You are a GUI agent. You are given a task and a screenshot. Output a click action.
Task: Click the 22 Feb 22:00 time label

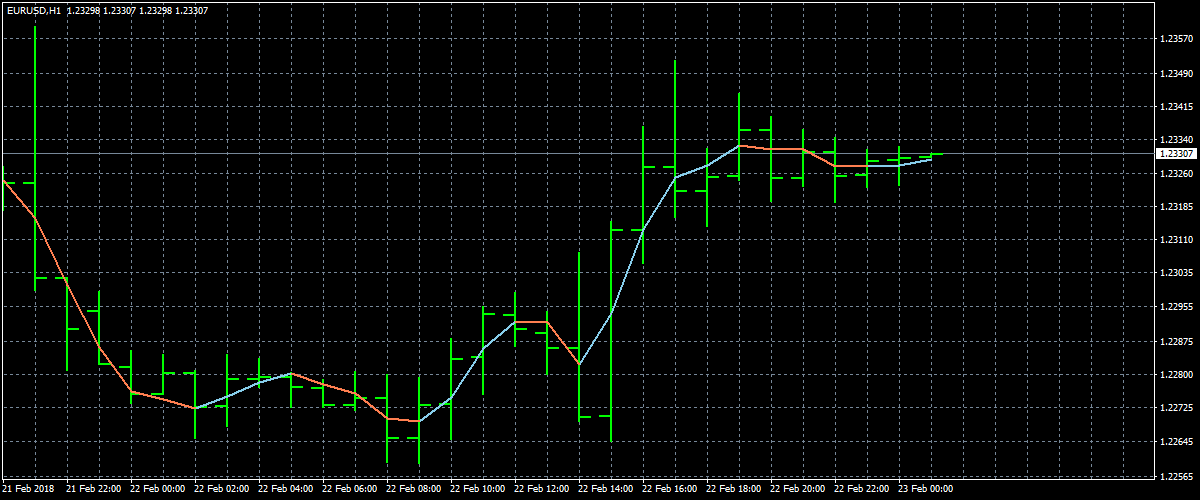point(861,490)
